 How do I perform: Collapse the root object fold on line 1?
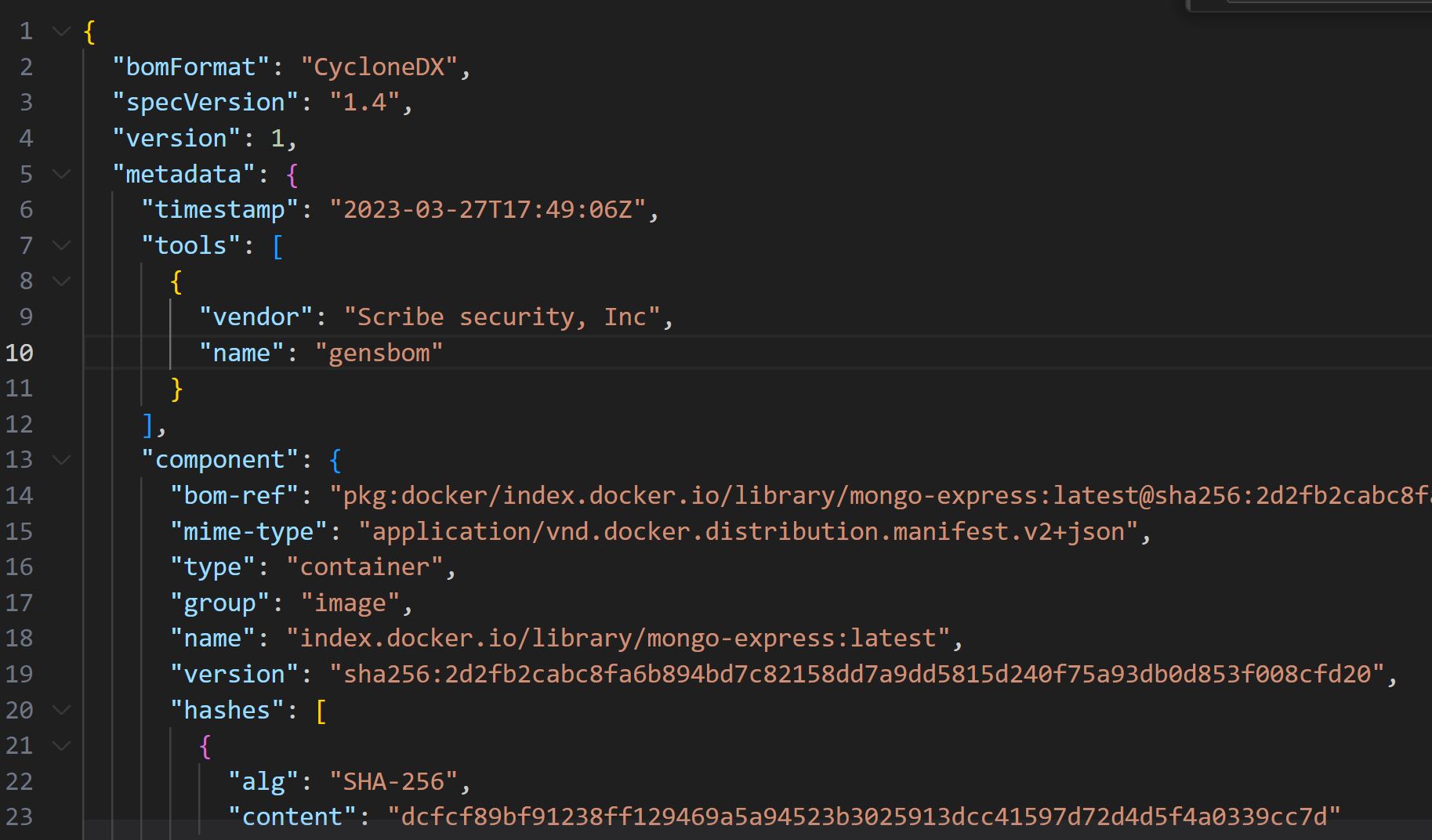pos(61,31)
